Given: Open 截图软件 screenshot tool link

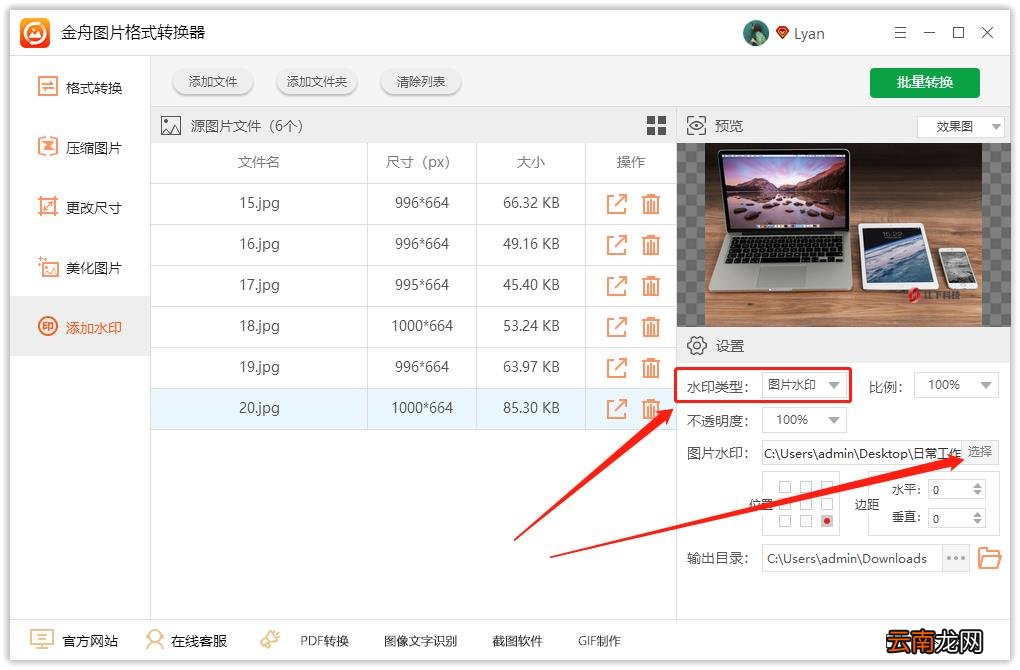Looking at the screenshot, I should tap(517, 641).
